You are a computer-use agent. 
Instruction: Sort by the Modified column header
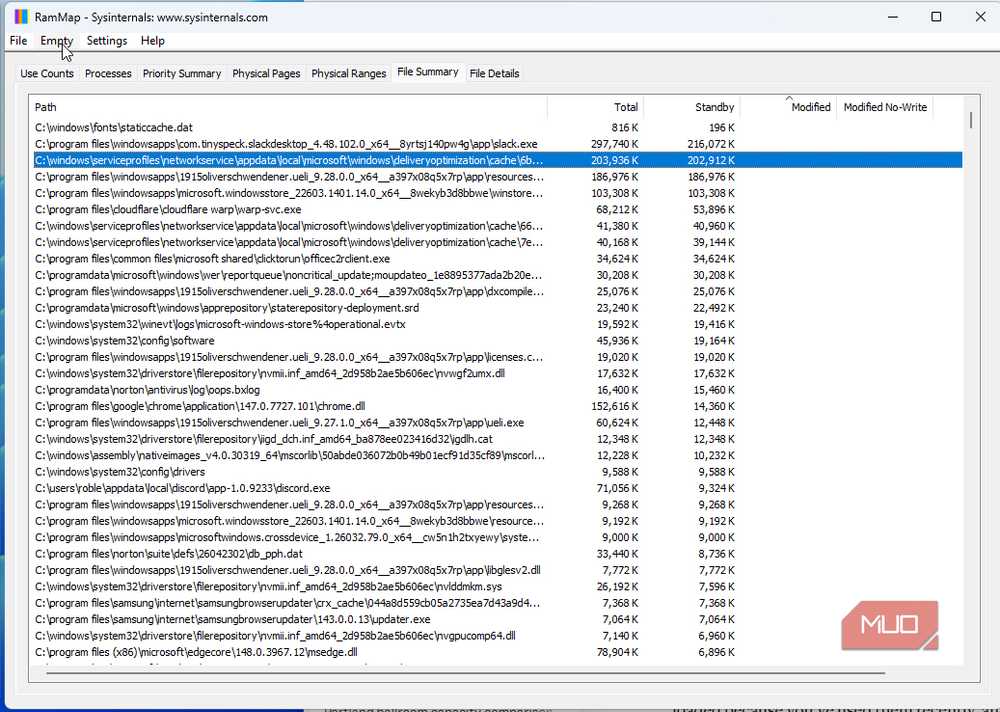(x=788, y=107)
